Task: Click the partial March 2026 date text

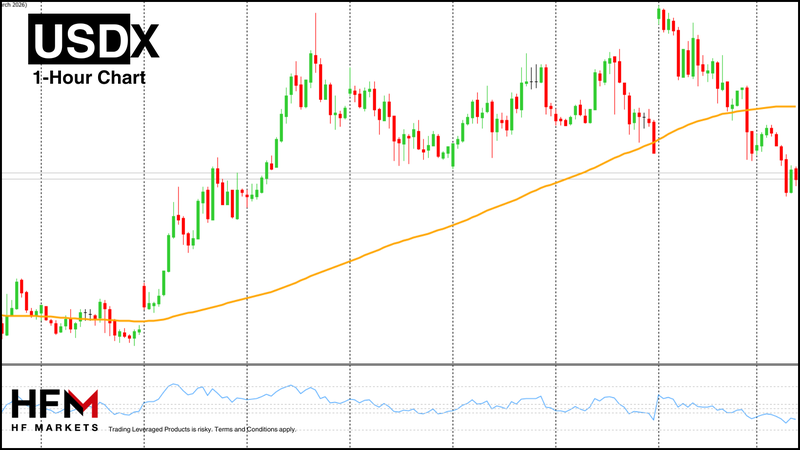Action: coord(13,5)
